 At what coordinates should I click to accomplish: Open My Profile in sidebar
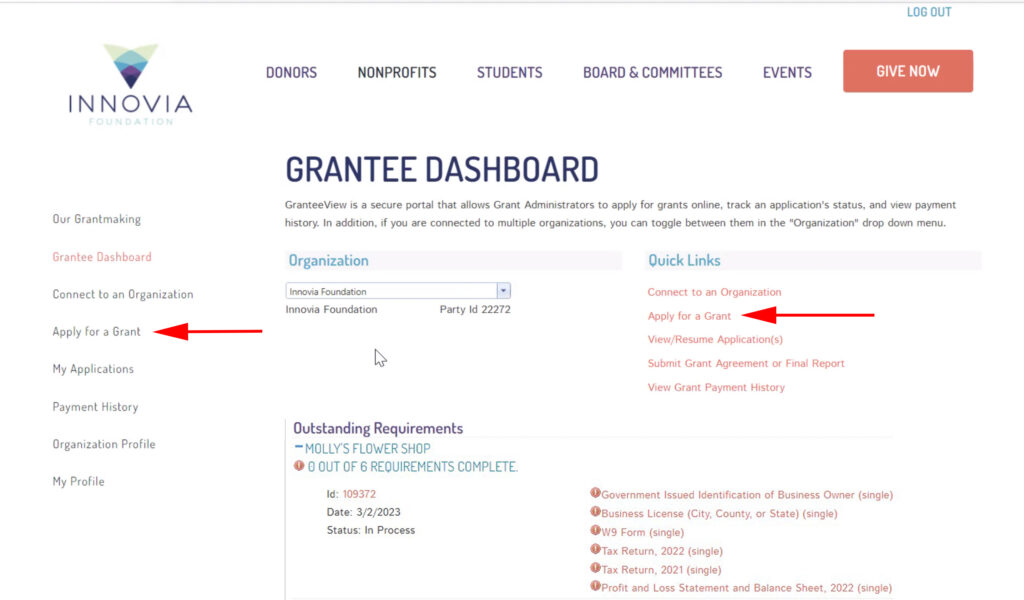78,481
